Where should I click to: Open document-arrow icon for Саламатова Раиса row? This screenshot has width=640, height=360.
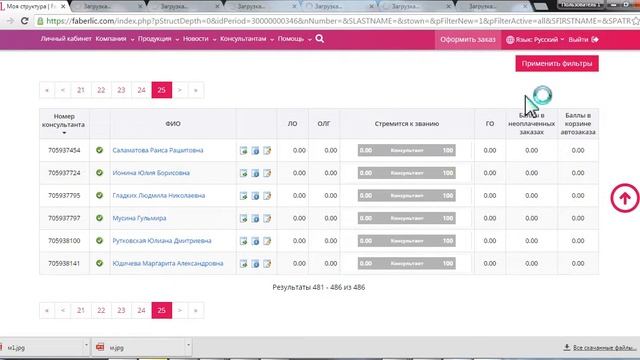click(x=244, y=151)
